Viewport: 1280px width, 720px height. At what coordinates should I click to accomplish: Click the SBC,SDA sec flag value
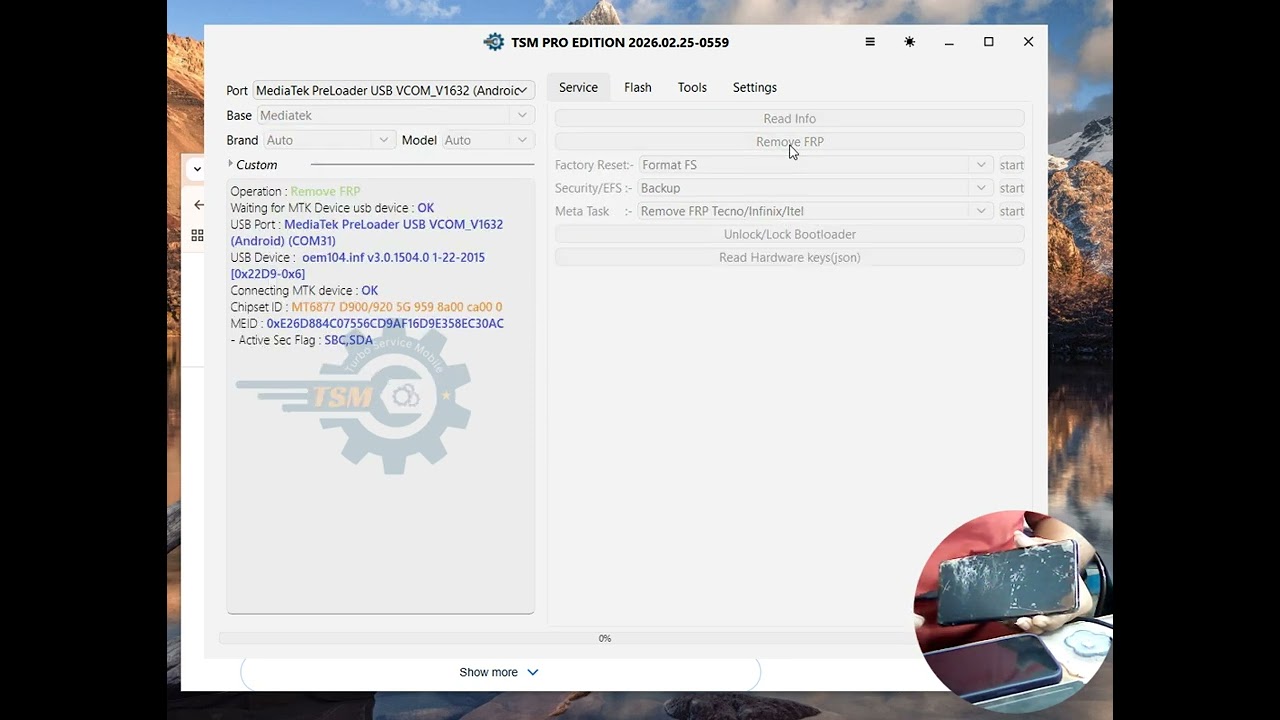point(348,340)
